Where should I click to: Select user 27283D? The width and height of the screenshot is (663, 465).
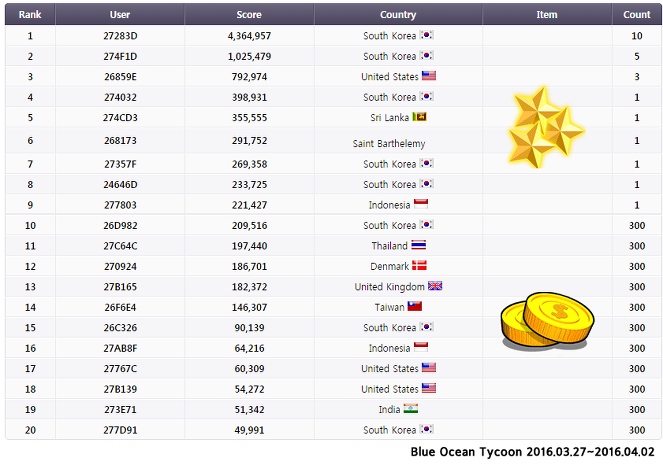coord(121,36)
